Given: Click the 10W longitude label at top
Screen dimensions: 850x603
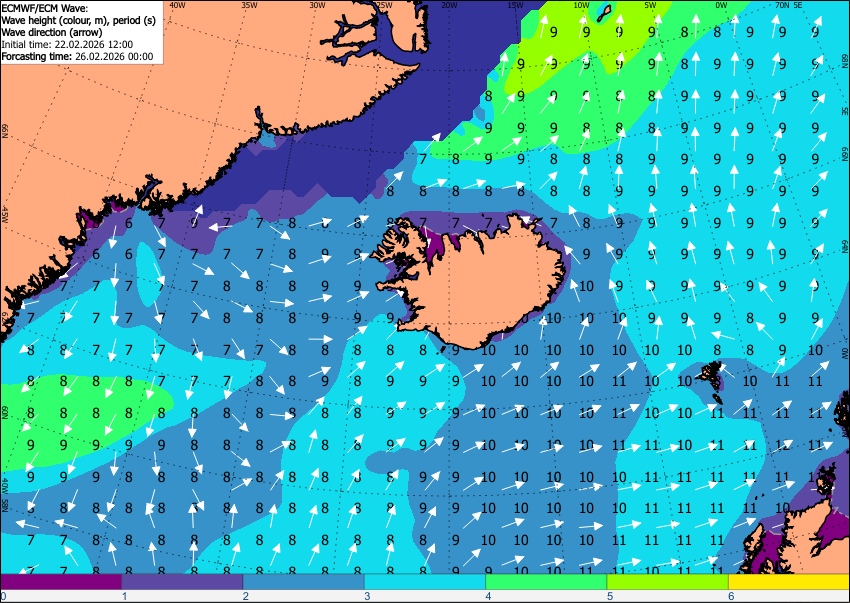Looking at the screenshot, I should (581, 5).
